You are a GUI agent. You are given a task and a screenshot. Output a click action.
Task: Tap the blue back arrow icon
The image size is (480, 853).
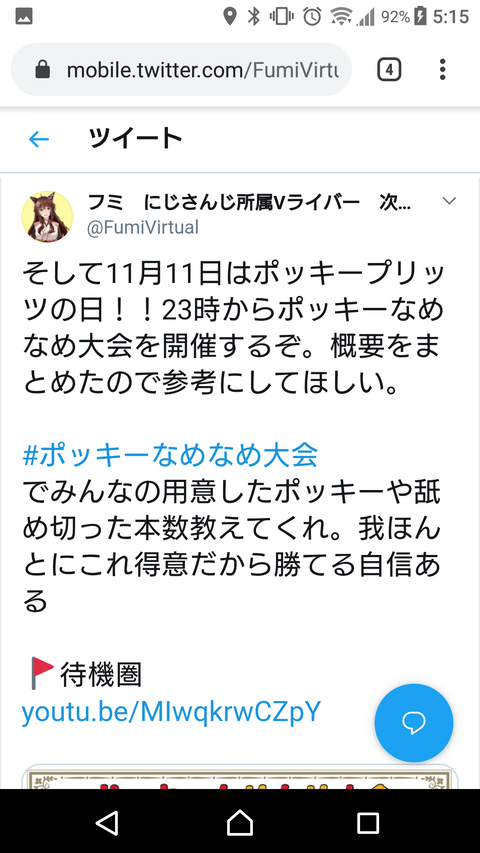39,140
